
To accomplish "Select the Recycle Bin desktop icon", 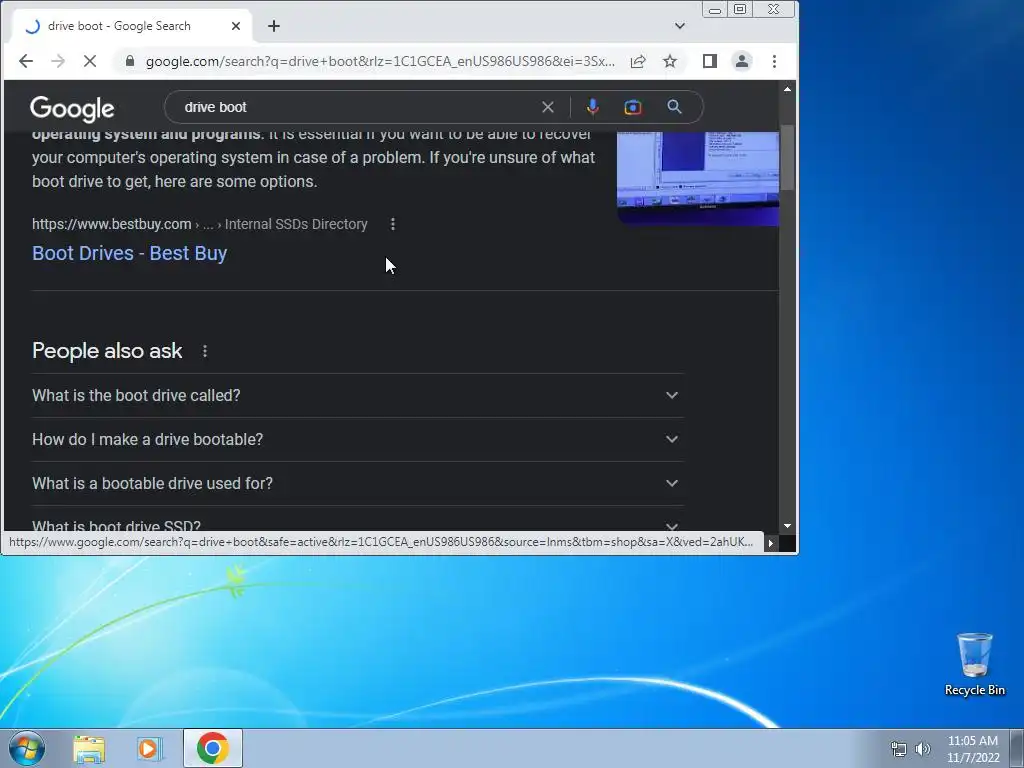I will [x=974, y=664].
